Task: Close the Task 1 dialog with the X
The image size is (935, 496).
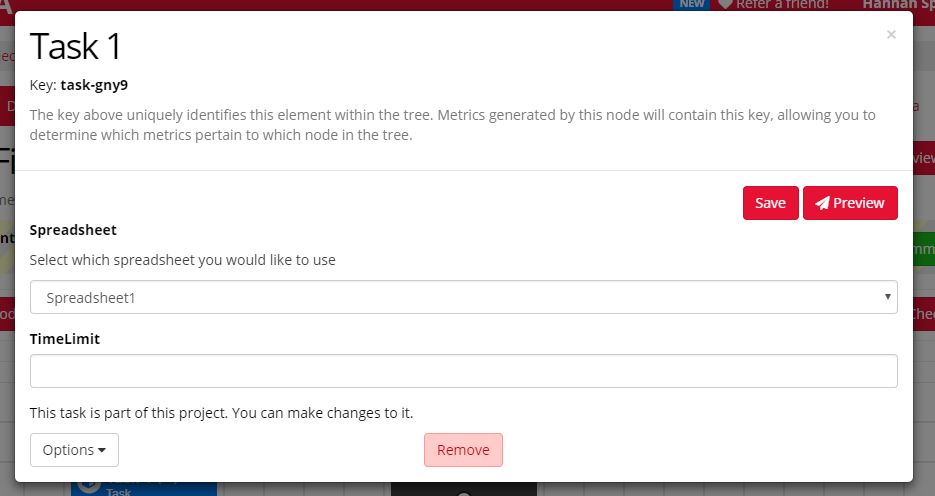Action: tap(891, 35)
